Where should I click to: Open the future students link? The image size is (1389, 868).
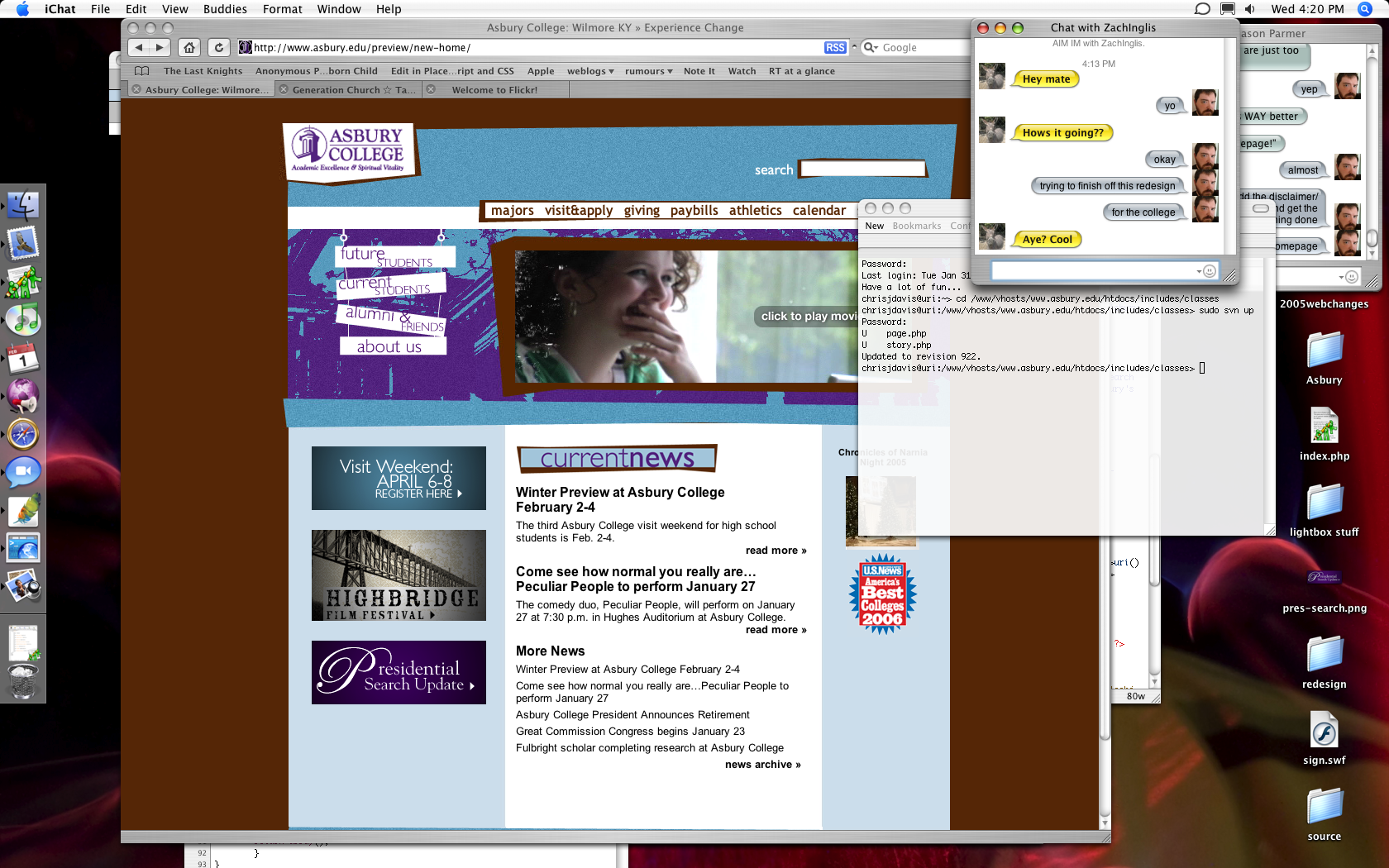click(x=396, y=256)
